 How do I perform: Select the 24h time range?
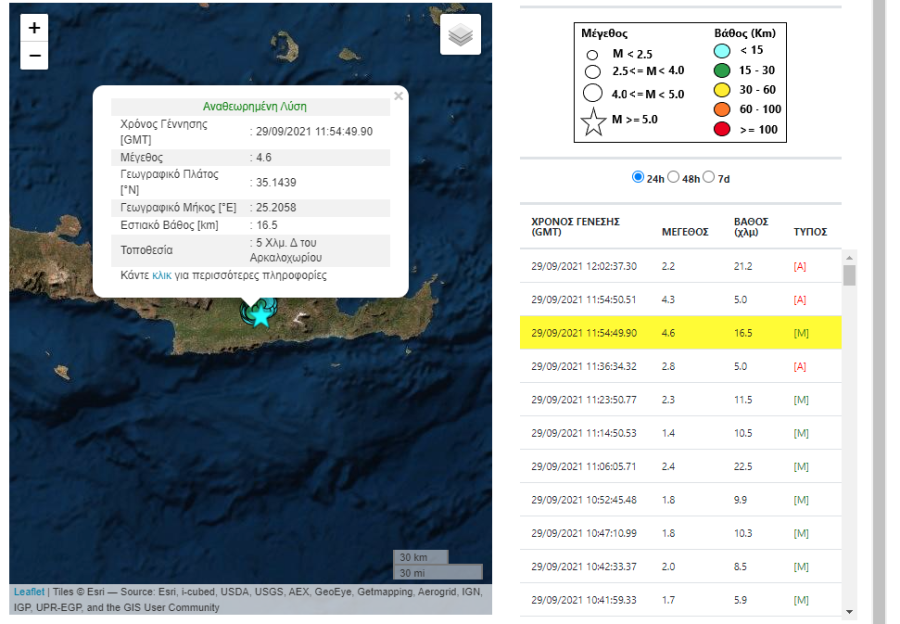coord(638,177)
